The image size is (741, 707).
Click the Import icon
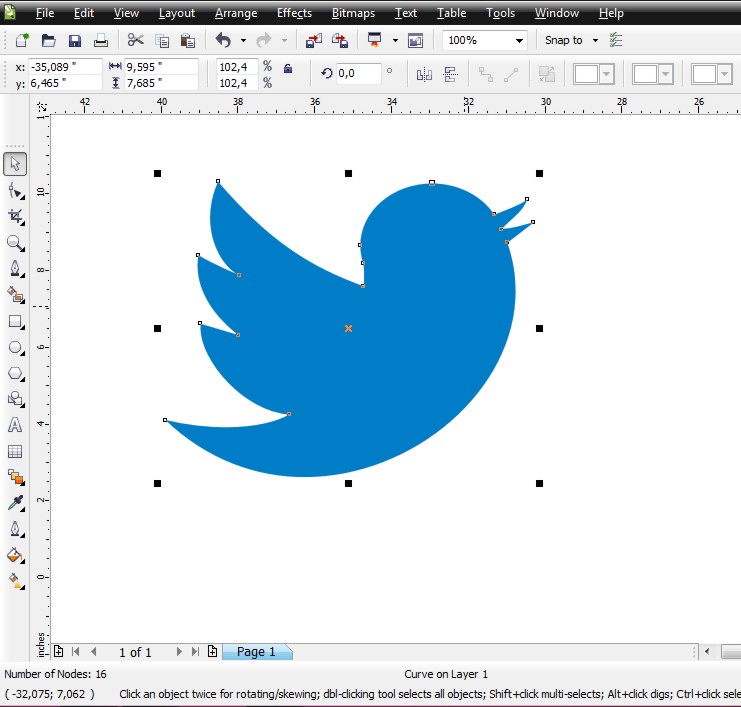313,41
